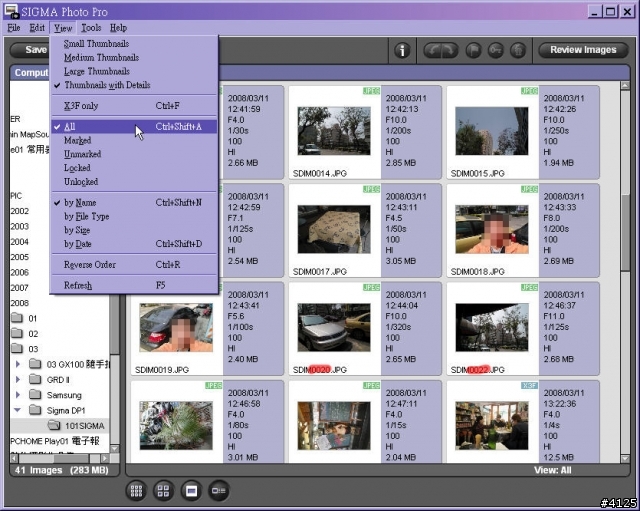Viewport: 640px width, 511px height.
Task: Click the thumbnail pane vertical scrollbar
Action: [x=625, y=233]
